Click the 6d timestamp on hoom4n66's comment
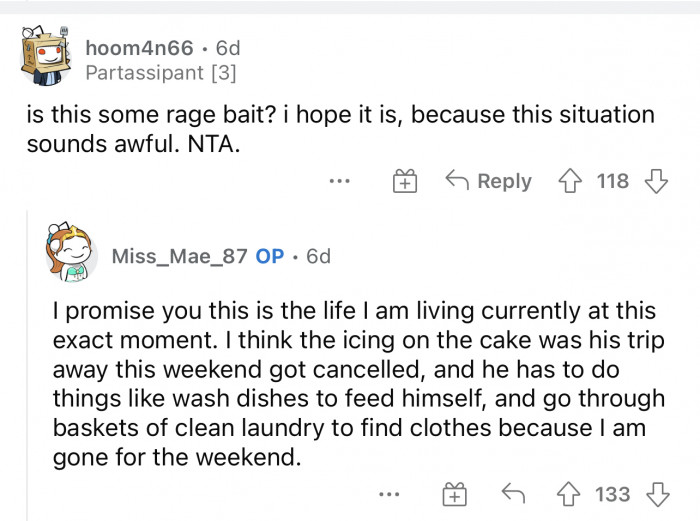This screenshot has width=700, height=521. pyautogui.click(x=228, y=47)
